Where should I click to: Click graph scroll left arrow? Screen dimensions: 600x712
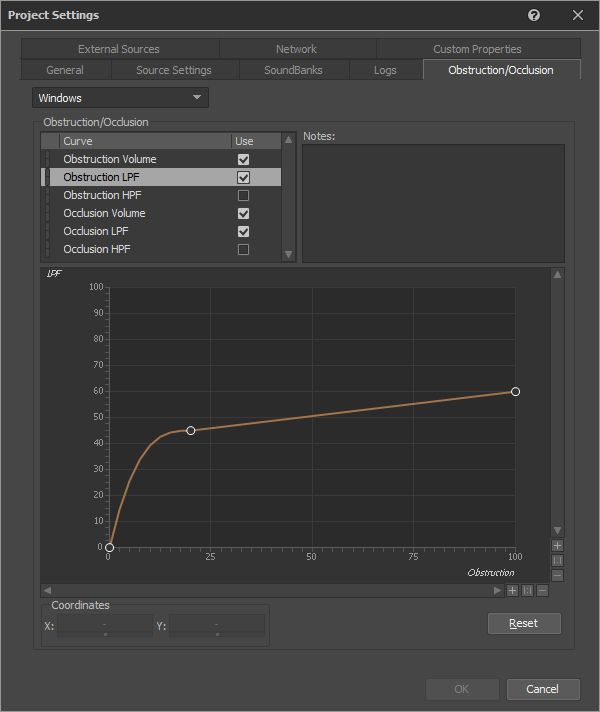pyautogui.click(x=47, y=590)
